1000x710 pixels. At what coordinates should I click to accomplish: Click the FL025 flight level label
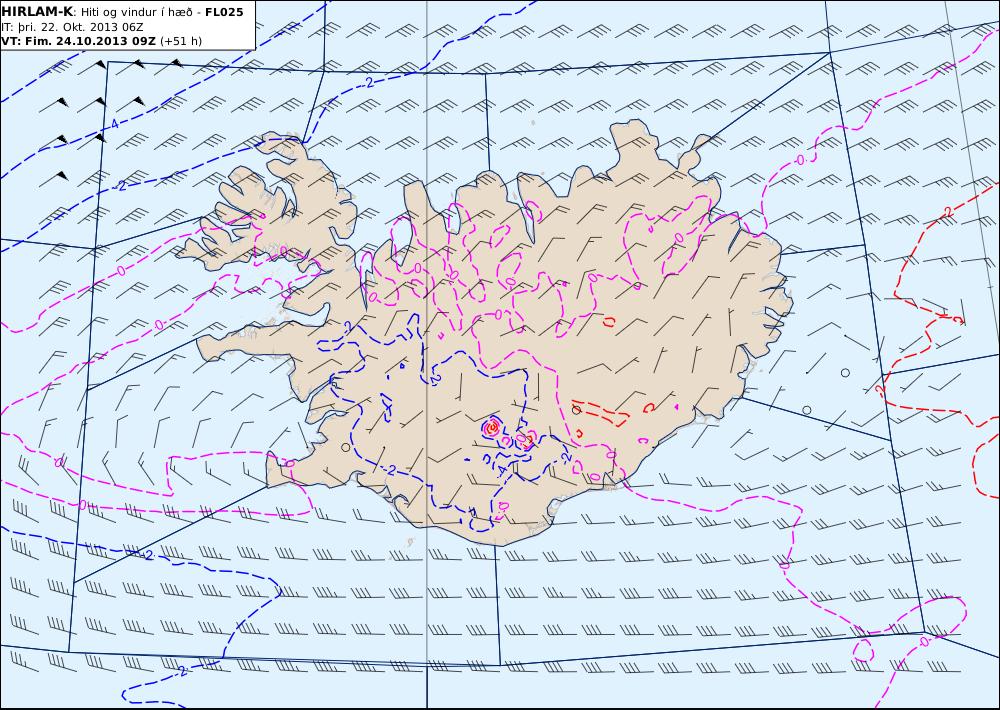[x=224, y=12]
